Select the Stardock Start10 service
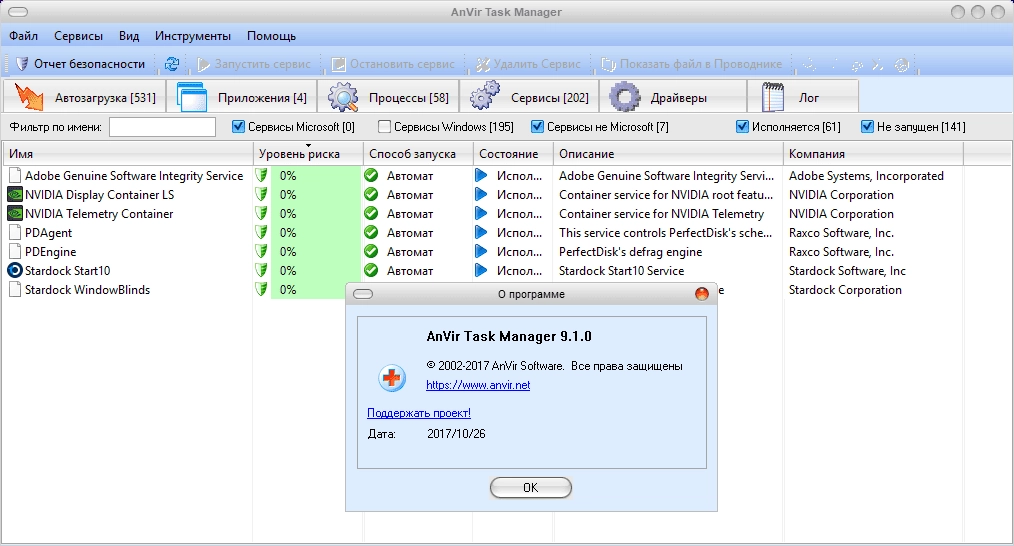This screenshot has height=546, width=1014. [482, 270]
